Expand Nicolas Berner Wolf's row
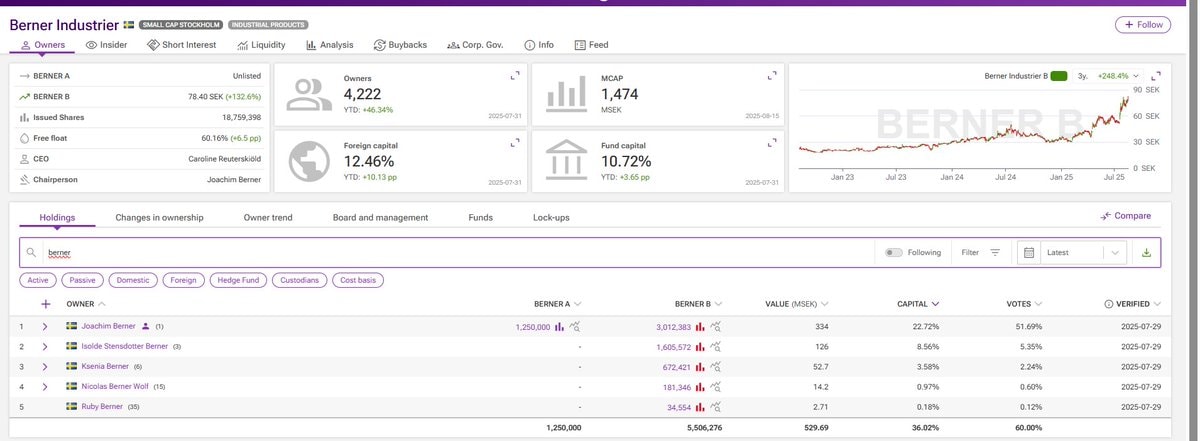 point(45,386)
